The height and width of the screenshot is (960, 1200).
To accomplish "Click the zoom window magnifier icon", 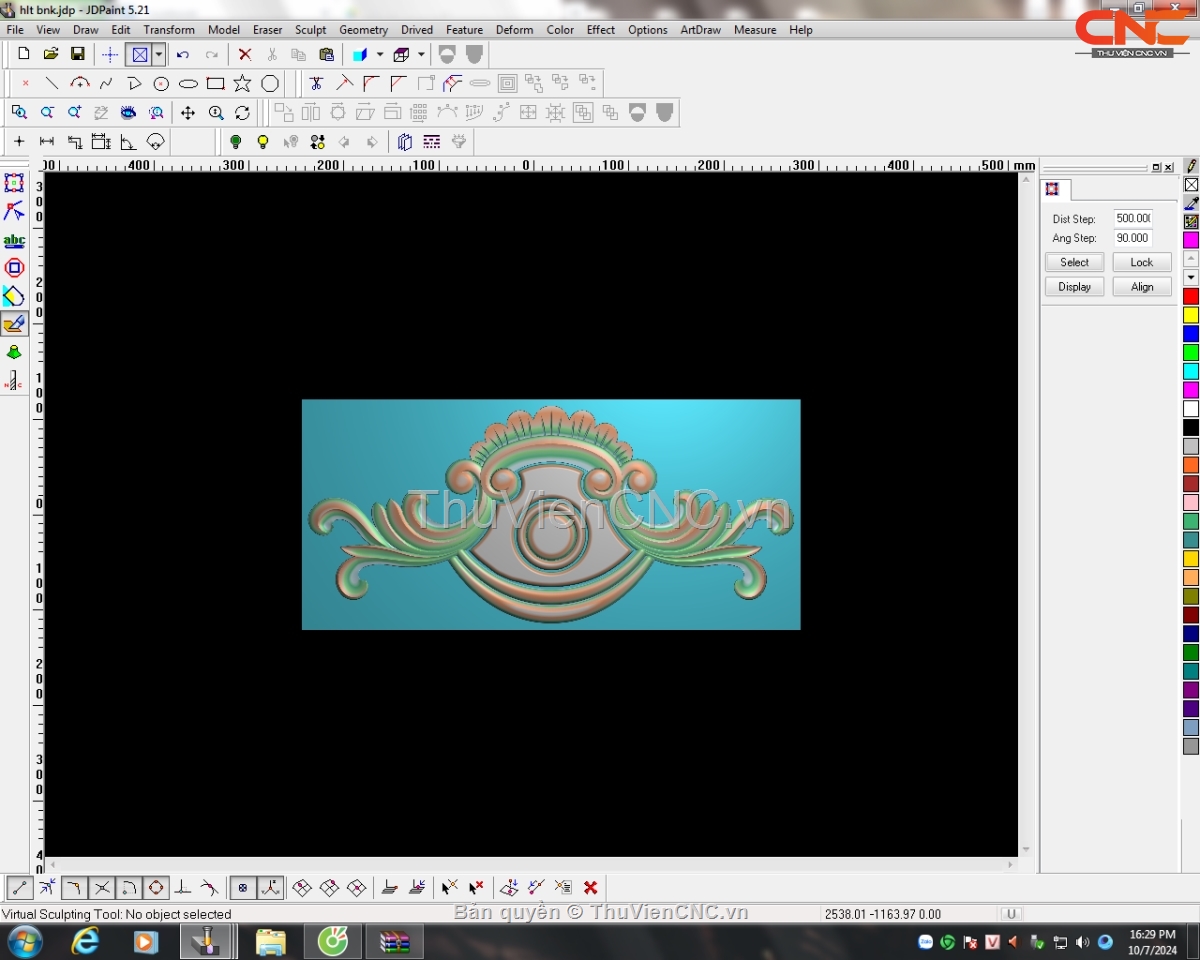I will click(x=19, y=112).
